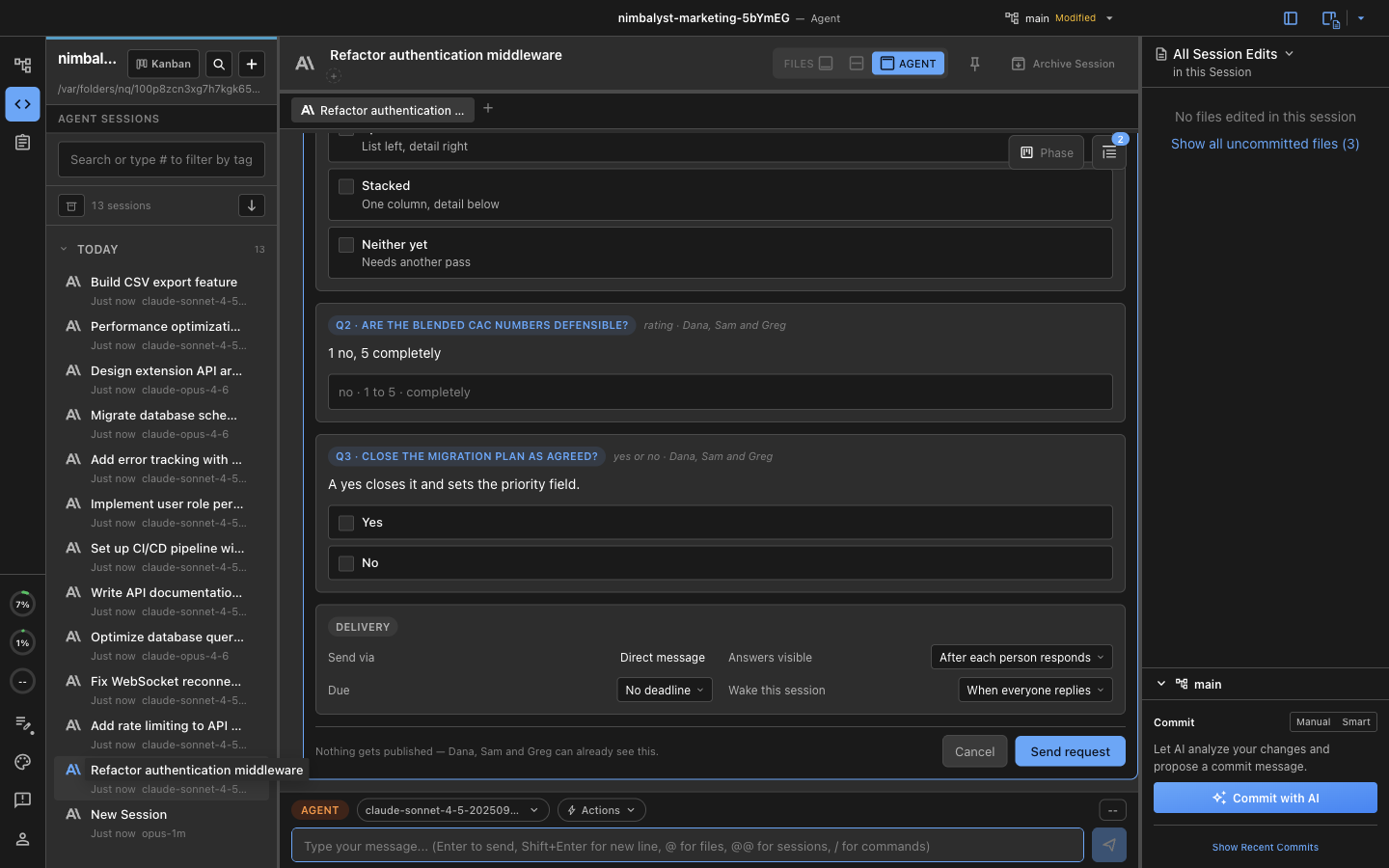
Task: Open the Design extension API session
Action: (161, 379)
